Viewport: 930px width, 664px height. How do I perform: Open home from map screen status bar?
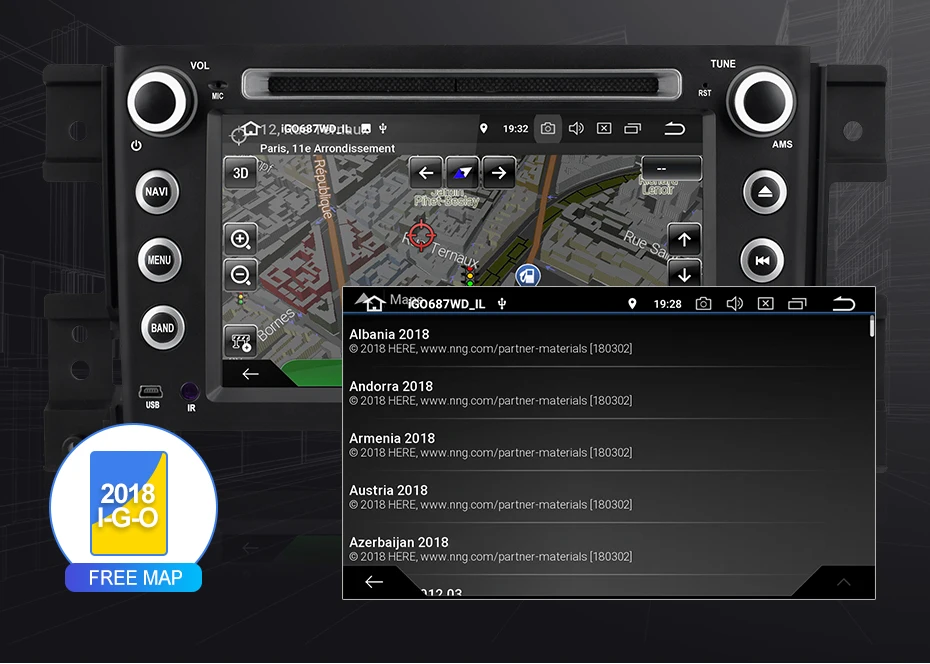click(250, 128)
